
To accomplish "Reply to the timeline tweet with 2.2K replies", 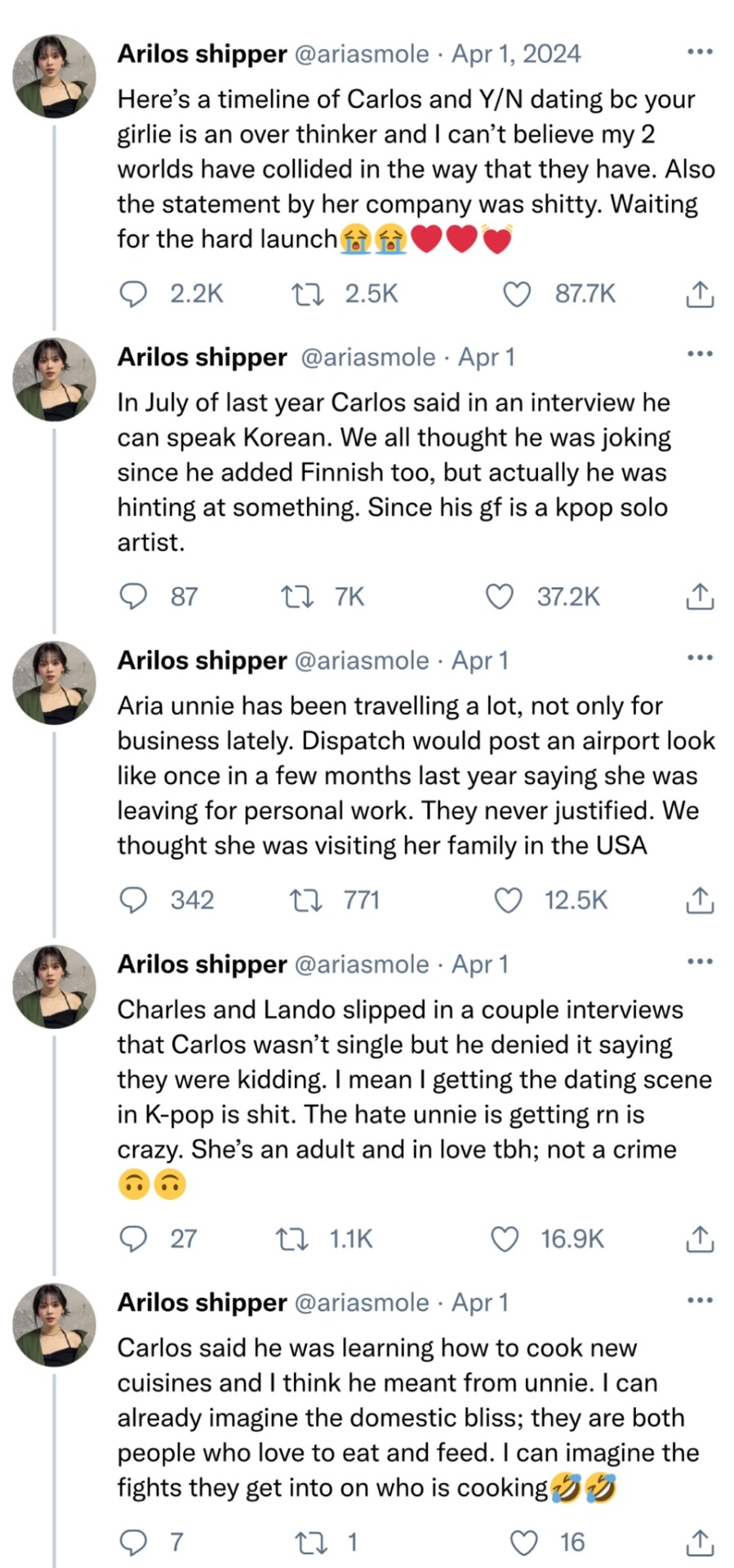I will [133, 294].
